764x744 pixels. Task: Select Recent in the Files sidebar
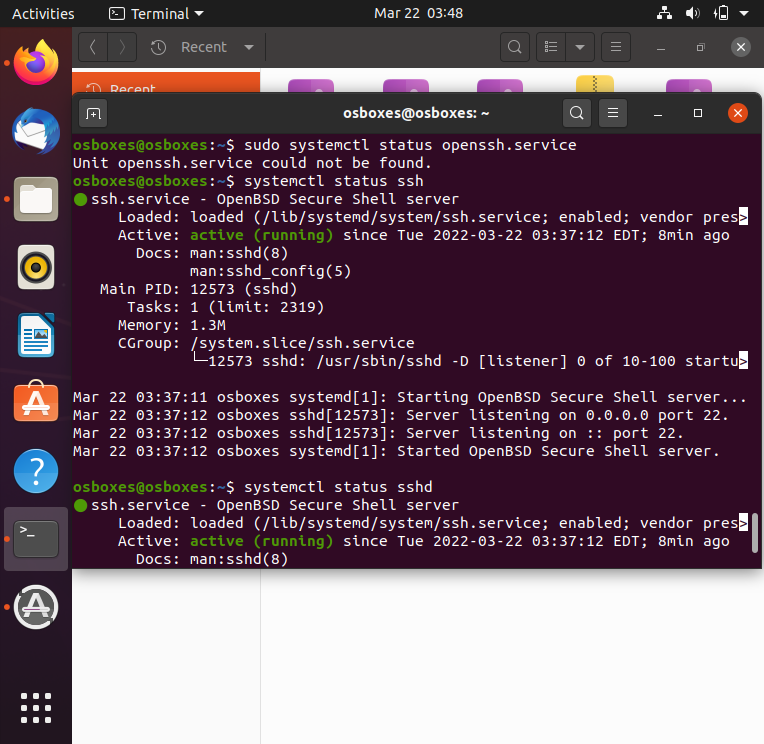(x=166, y=83)
